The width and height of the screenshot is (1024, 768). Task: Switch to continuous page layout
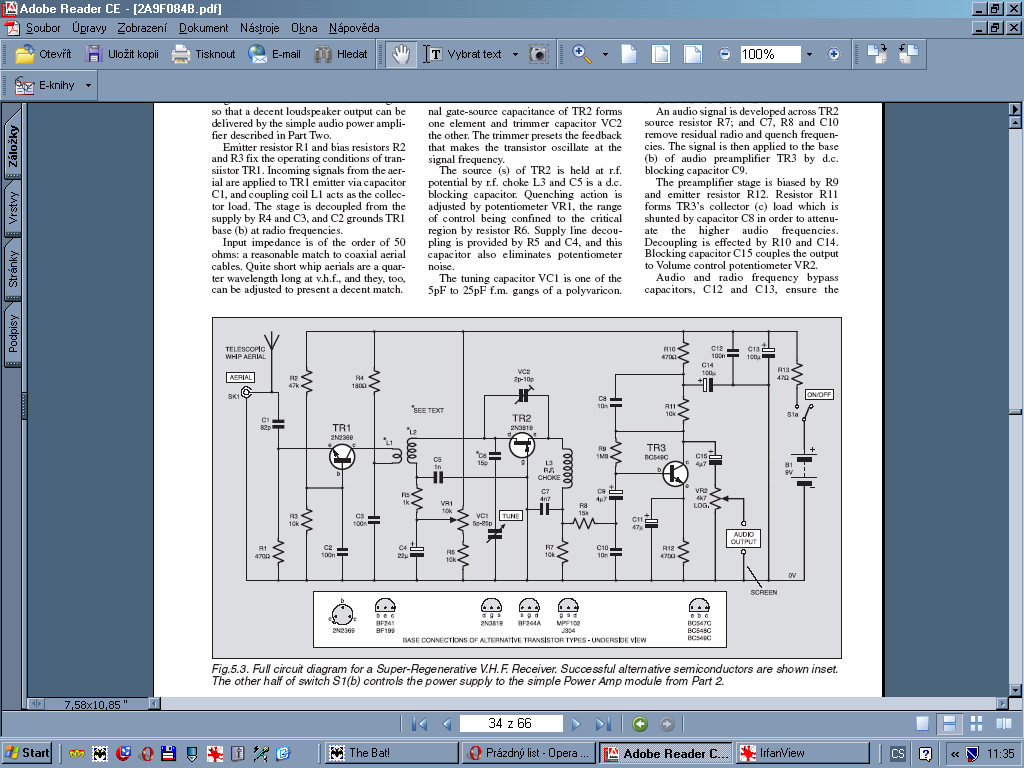pos(950,724)
